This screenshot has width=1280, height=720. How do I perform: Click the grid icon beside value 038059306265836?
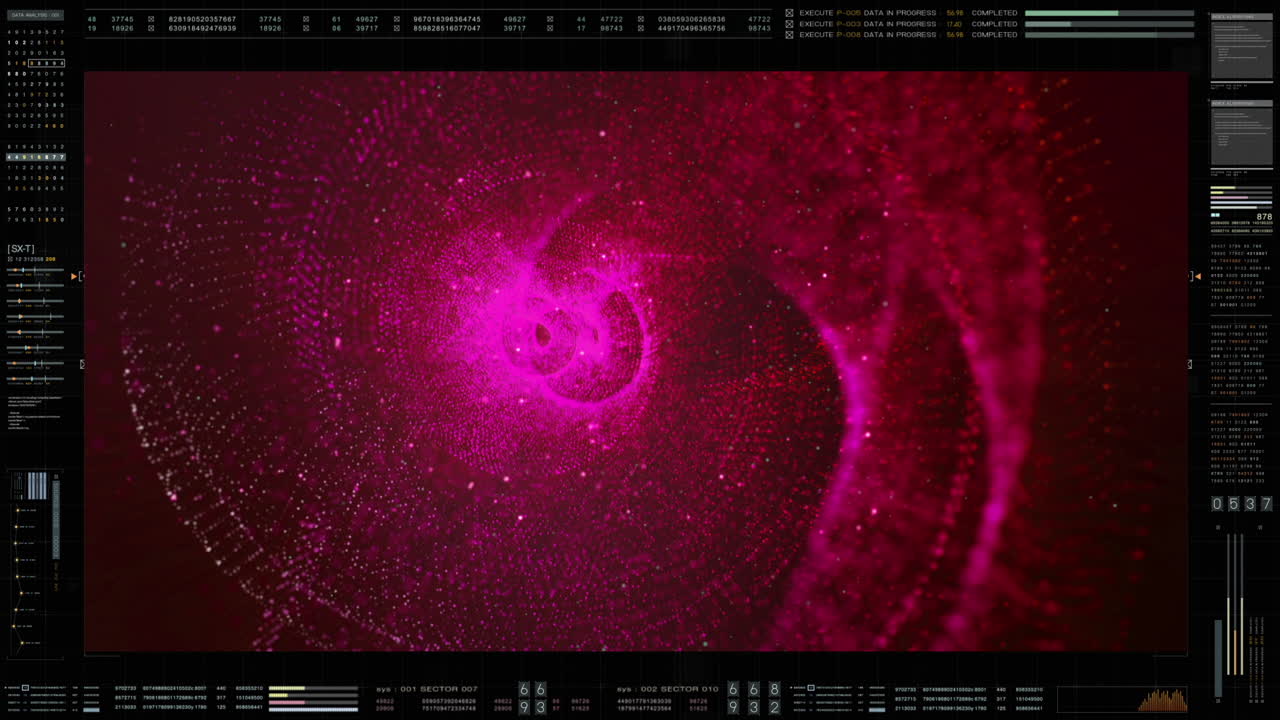tap(639, 17)
